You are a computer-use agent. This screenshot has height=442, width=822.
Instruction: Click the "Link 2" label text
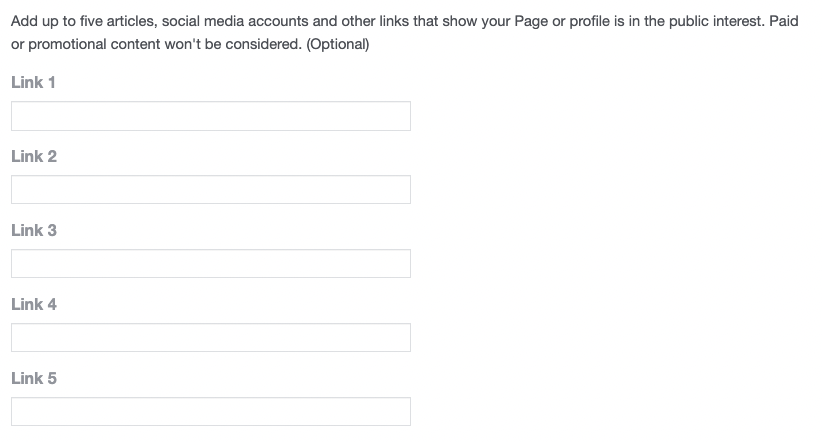[34, 156]
